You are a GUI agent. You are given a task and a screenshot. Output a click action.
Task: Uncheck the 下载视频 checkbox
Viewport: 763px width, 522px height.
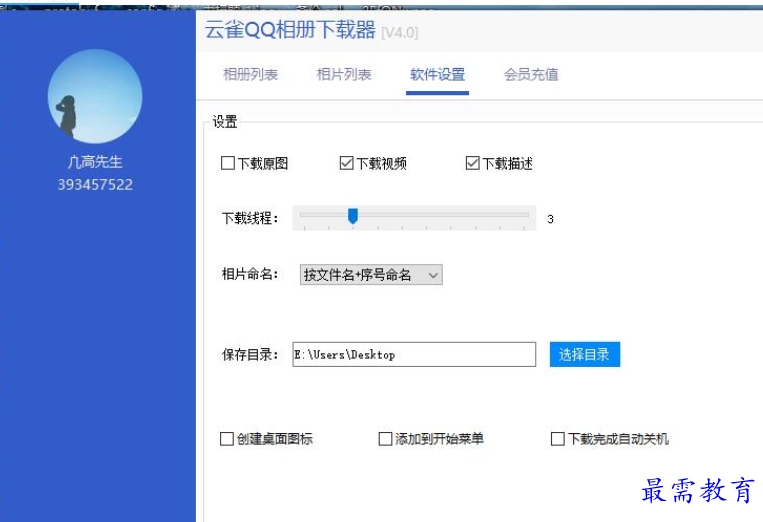[x=346, y=163]
